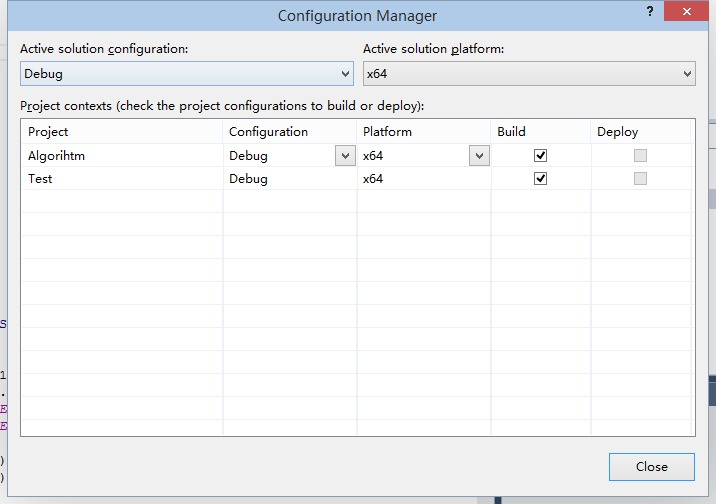Click the Platform column header
The width and height of the screenshot is (716, 504).
387,132
